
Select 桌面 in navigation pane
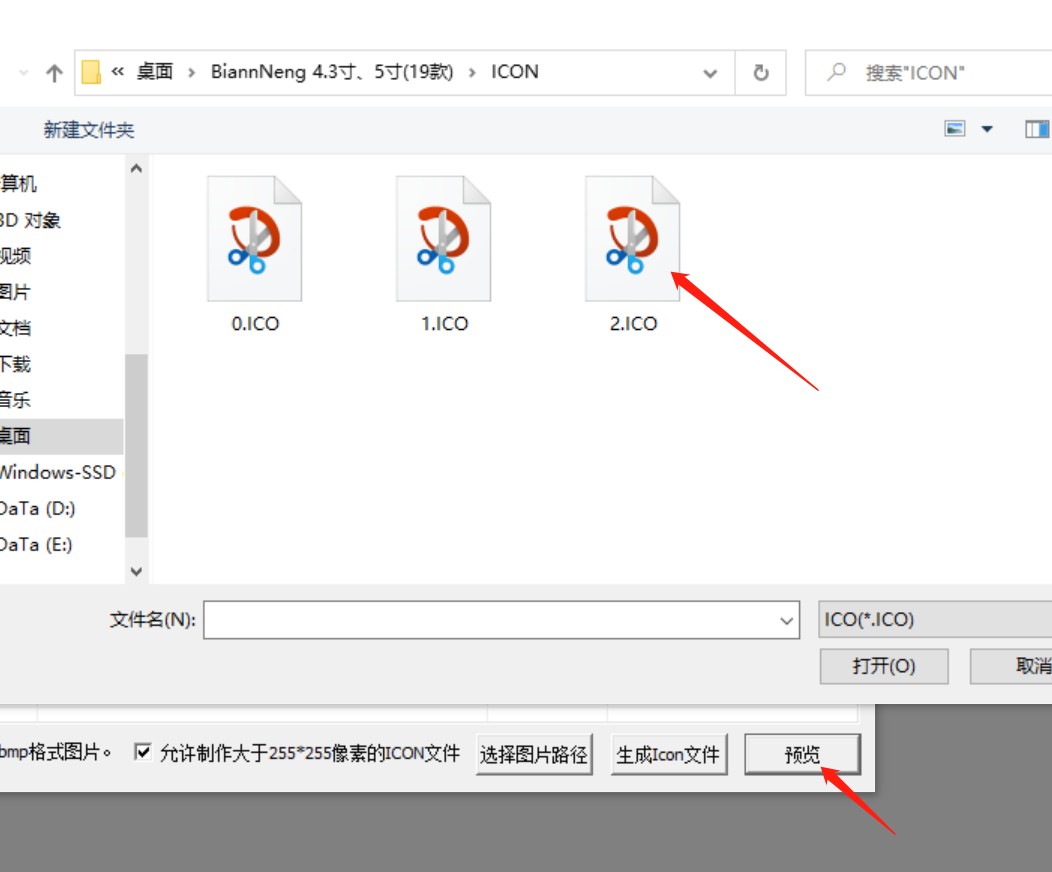pyautogui.click(x=61, y=436)
